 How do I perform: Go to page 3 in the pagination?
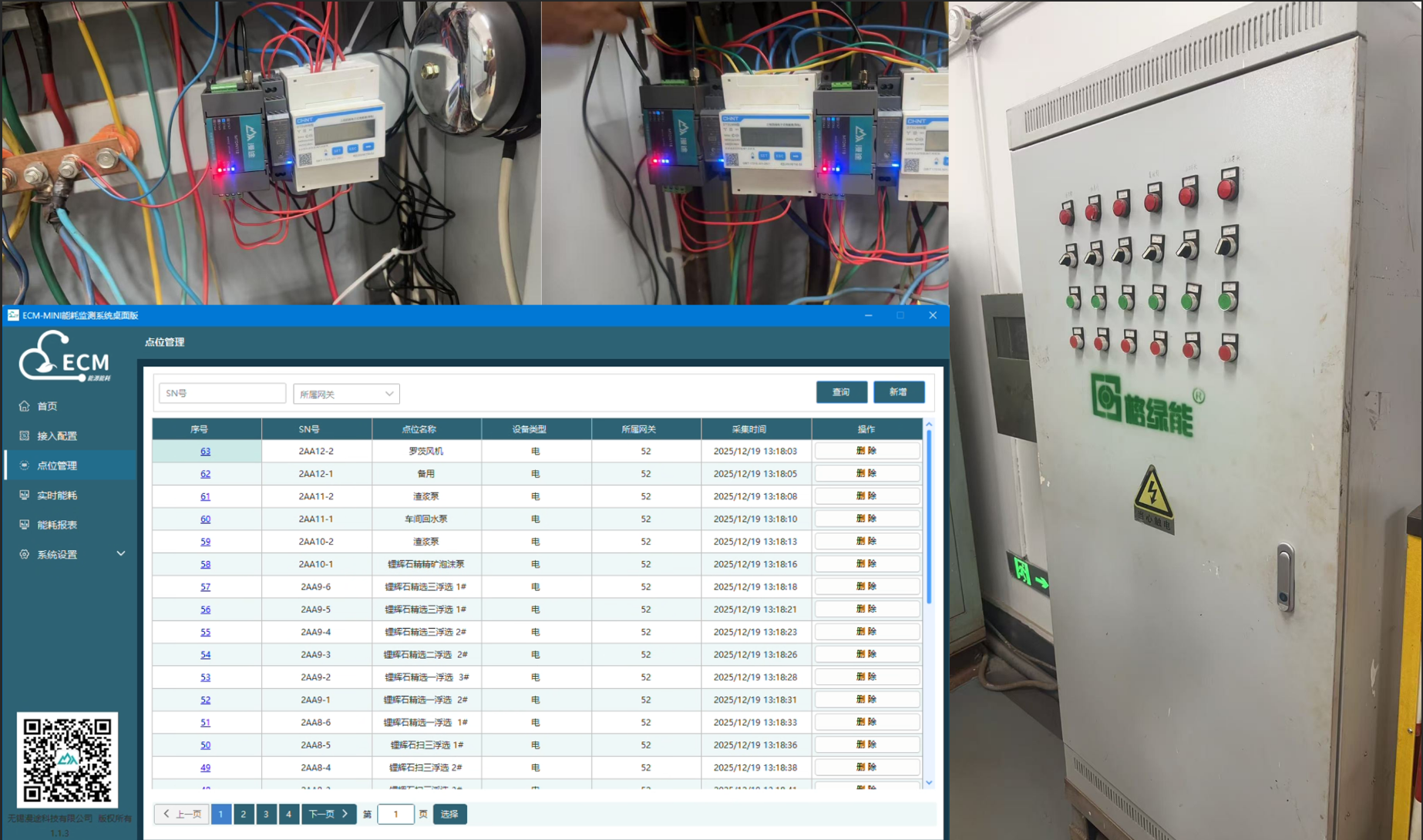(266, 815)
